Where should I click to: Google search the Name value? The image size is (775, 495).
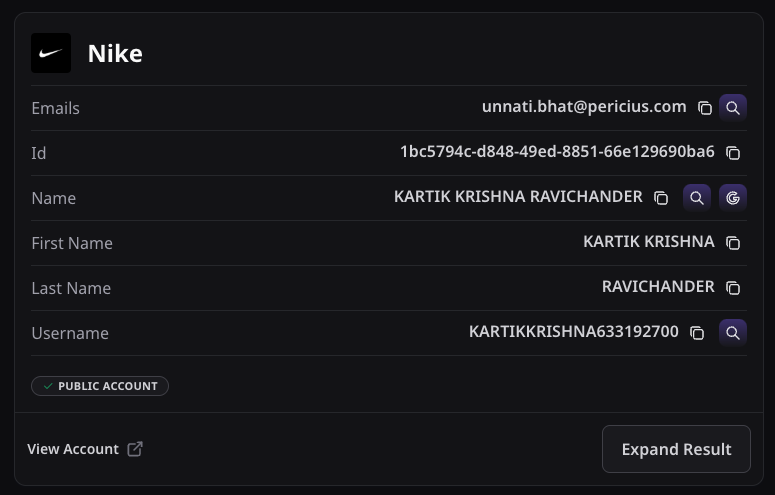(733, 198)
